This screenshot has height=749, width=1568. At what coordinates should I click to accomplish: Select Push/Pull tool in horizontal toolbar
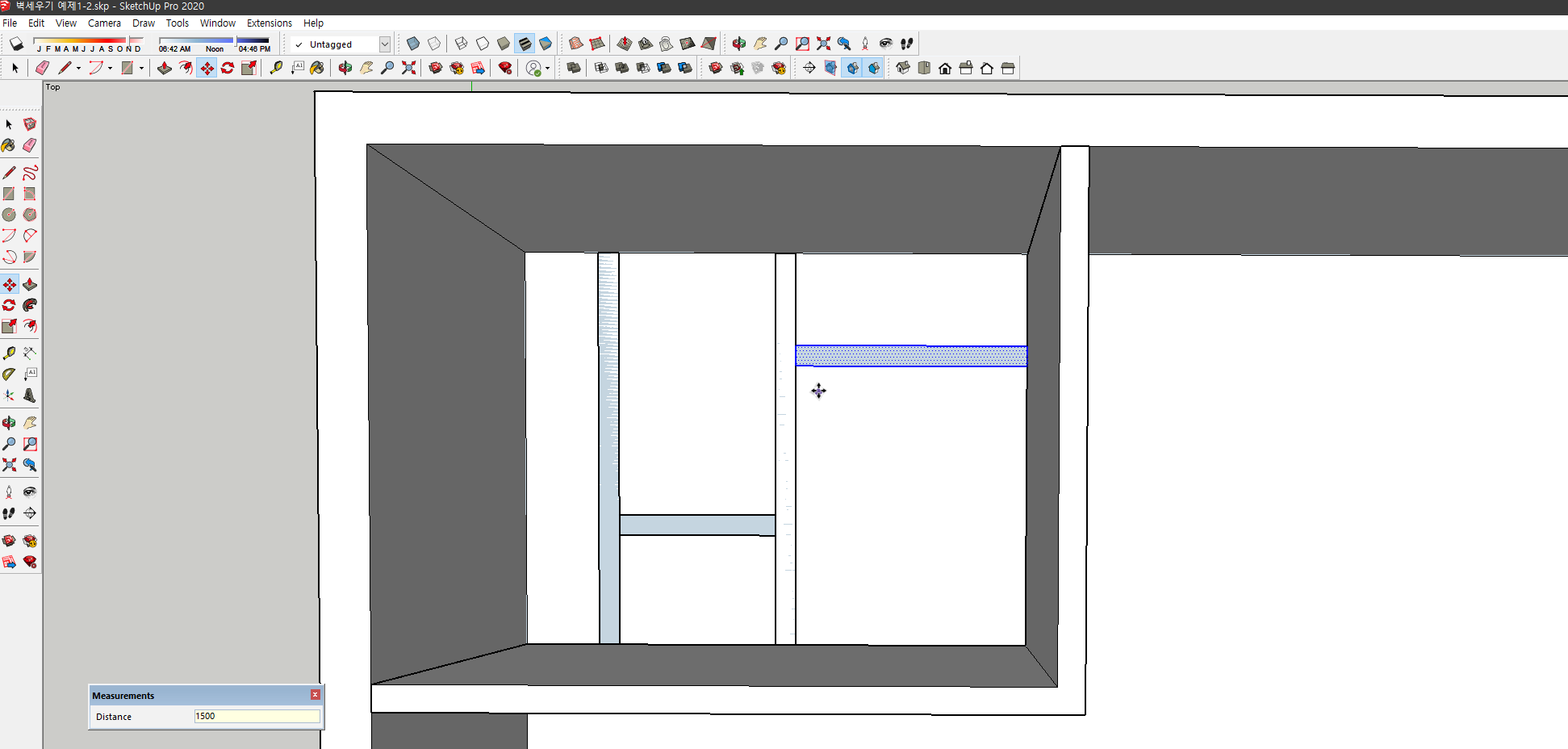coord(165,68)
